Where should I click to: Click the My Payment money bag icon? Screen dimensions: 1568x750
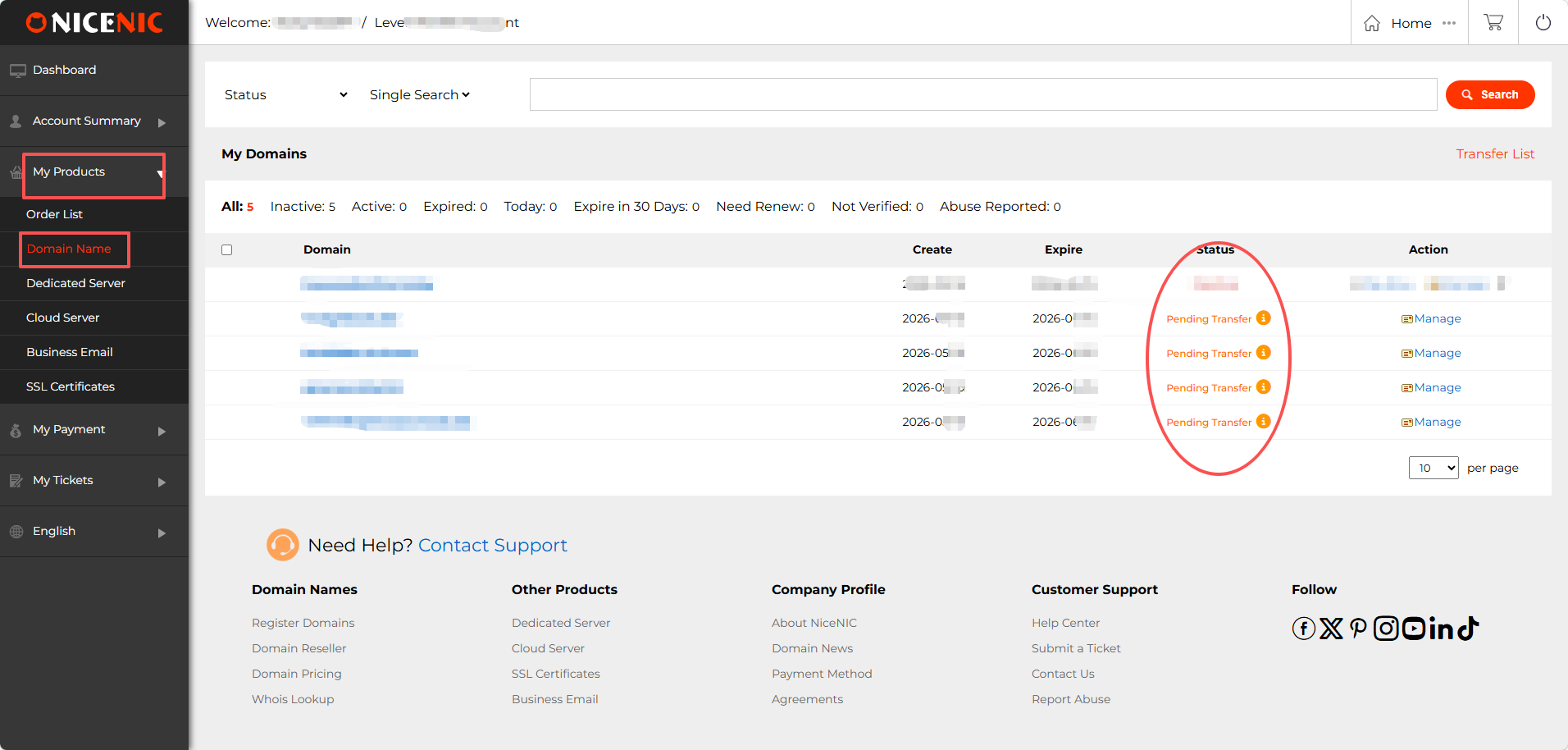(x=16, y=430)
